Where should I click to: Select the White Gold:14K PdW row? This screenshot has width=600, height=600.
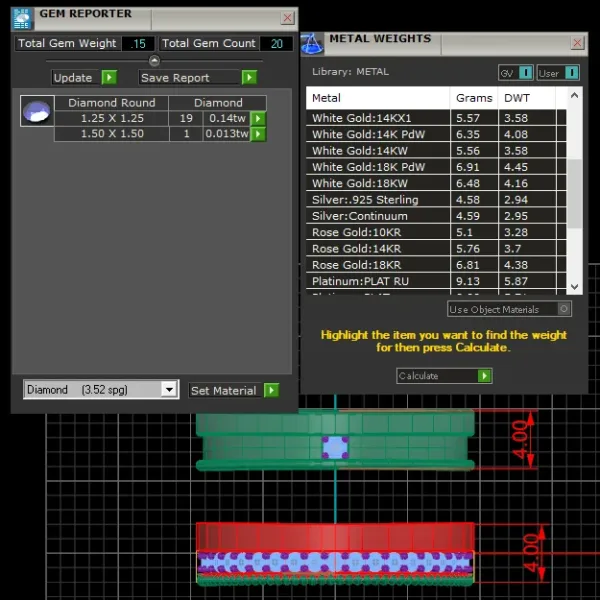[436, 134]
